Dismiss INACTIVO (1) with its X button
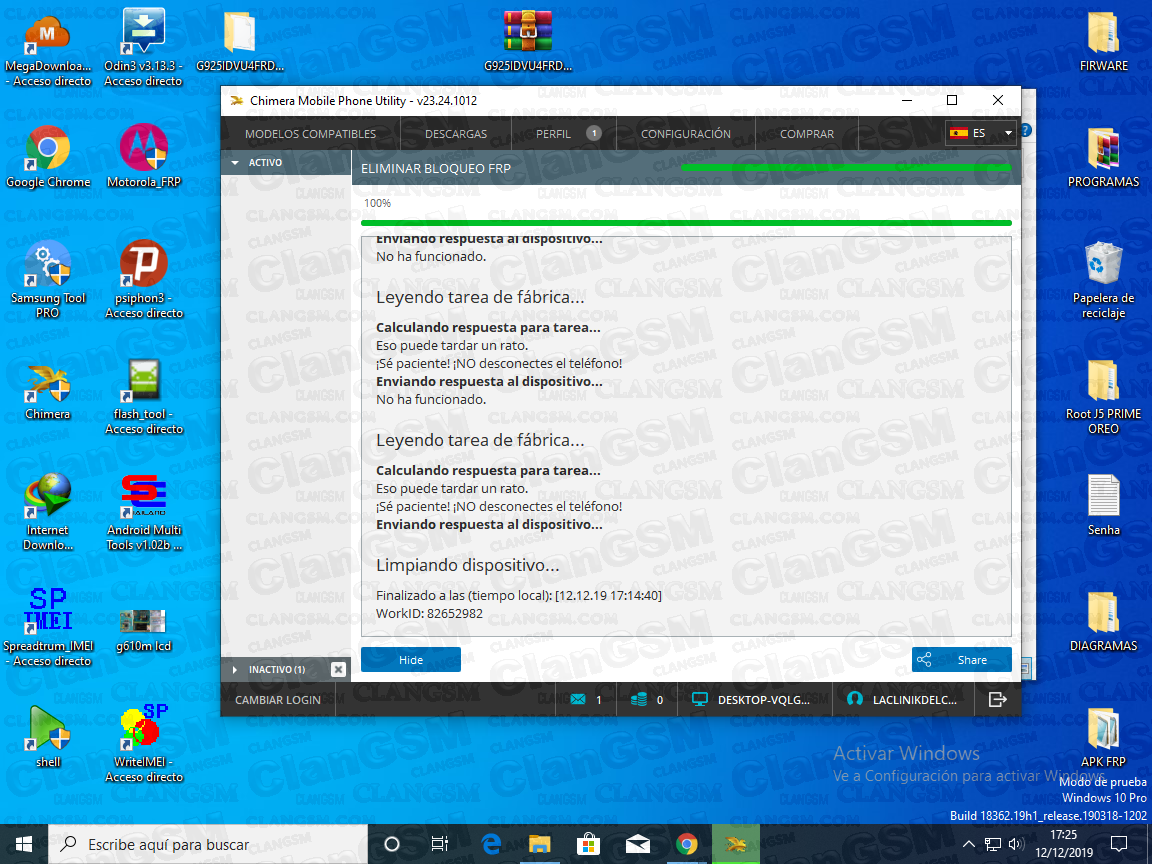Image resolution: width=1152 pixels, height=864 pixels. pos(338,669)
